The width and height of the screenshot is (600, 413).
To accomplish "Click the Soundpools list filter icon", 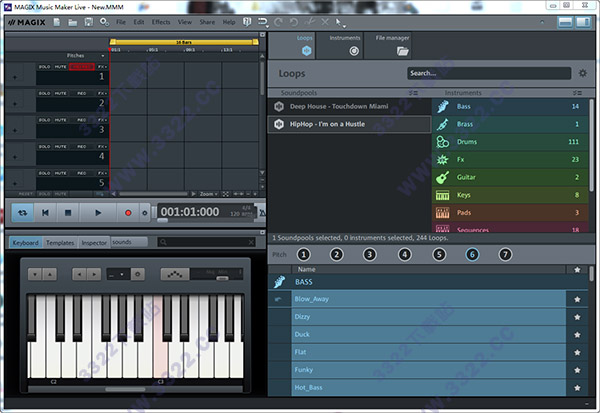I will tap(413, 93).
